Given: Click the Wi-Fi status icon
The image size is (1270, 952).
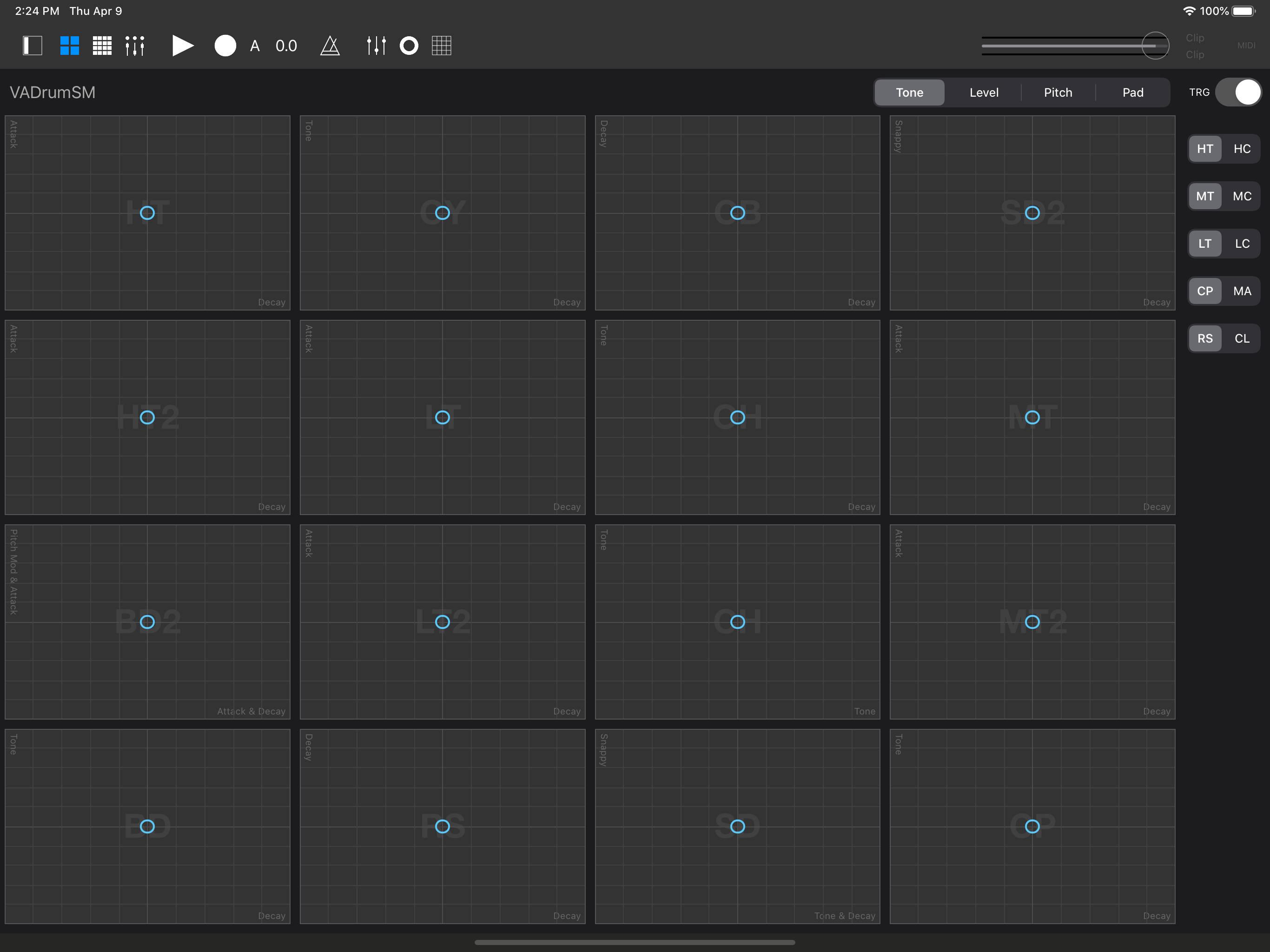Looking at the screenshot, I should click(1189, 11).
